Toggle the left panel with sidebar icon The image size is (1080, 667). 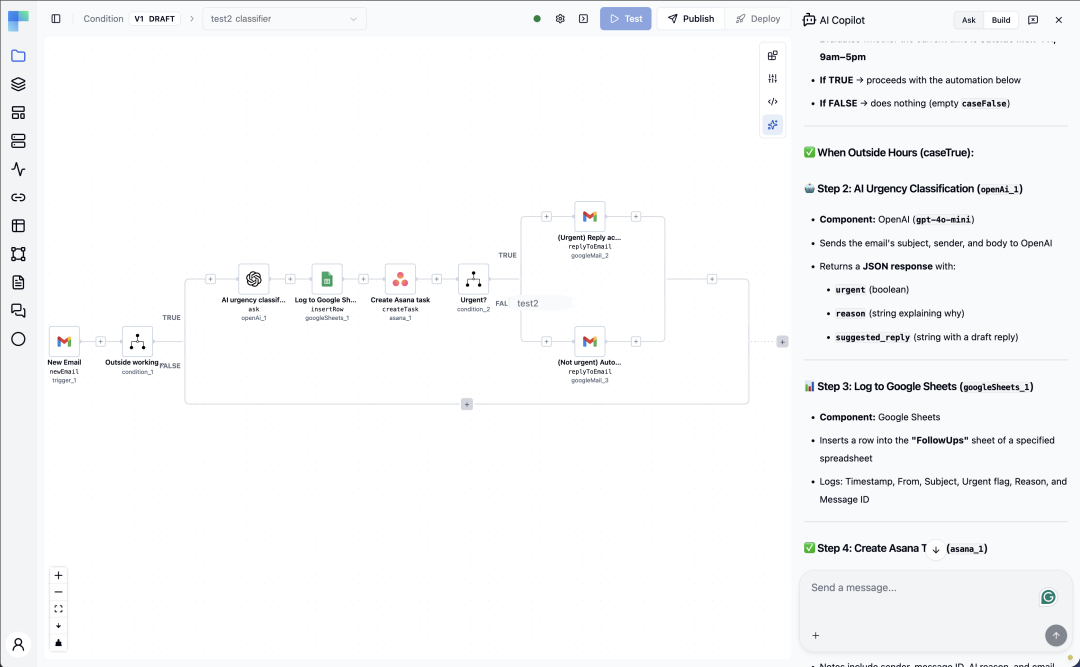pos(56,19)
